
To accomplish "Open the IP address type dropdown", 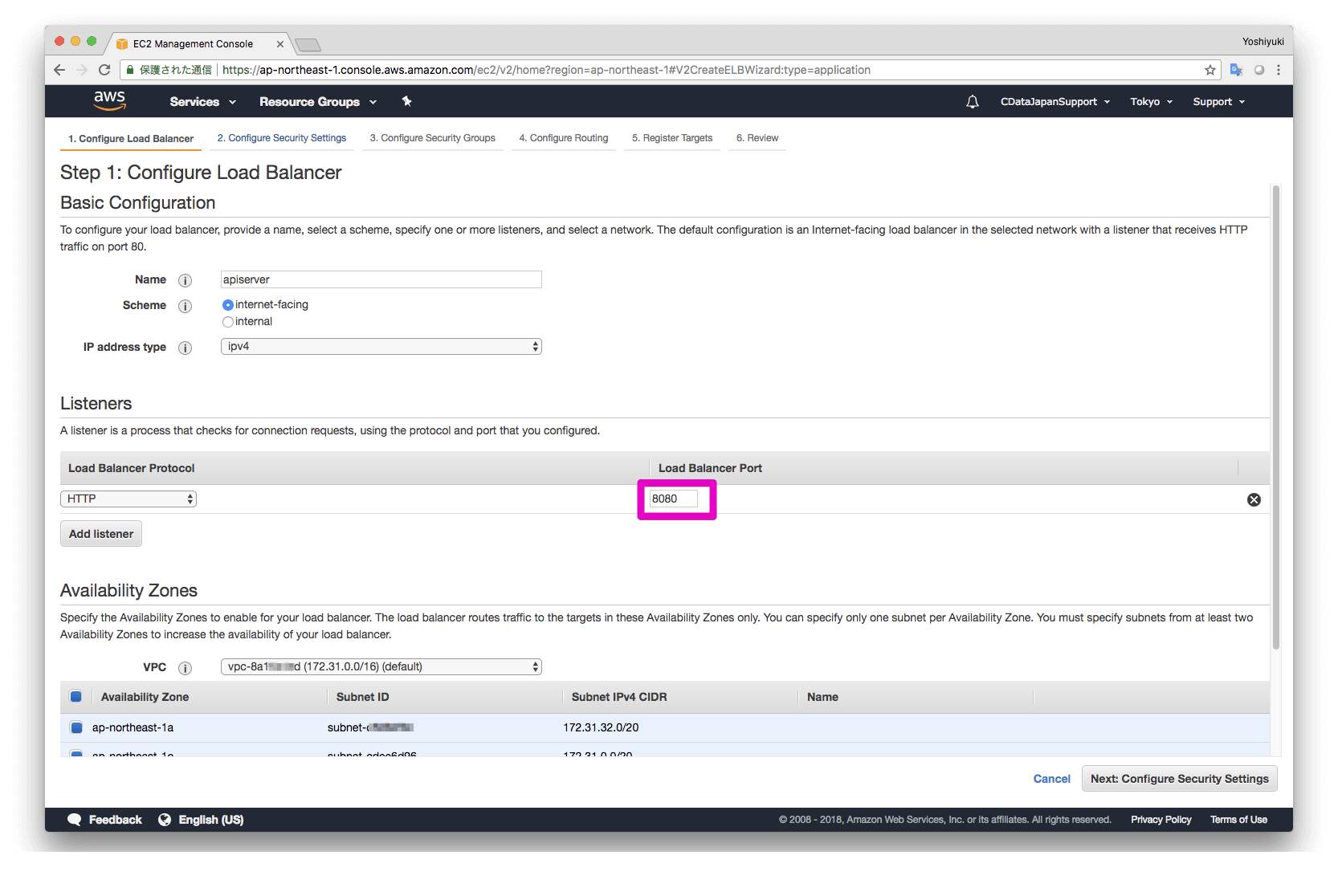I will (x=381, y=346).
